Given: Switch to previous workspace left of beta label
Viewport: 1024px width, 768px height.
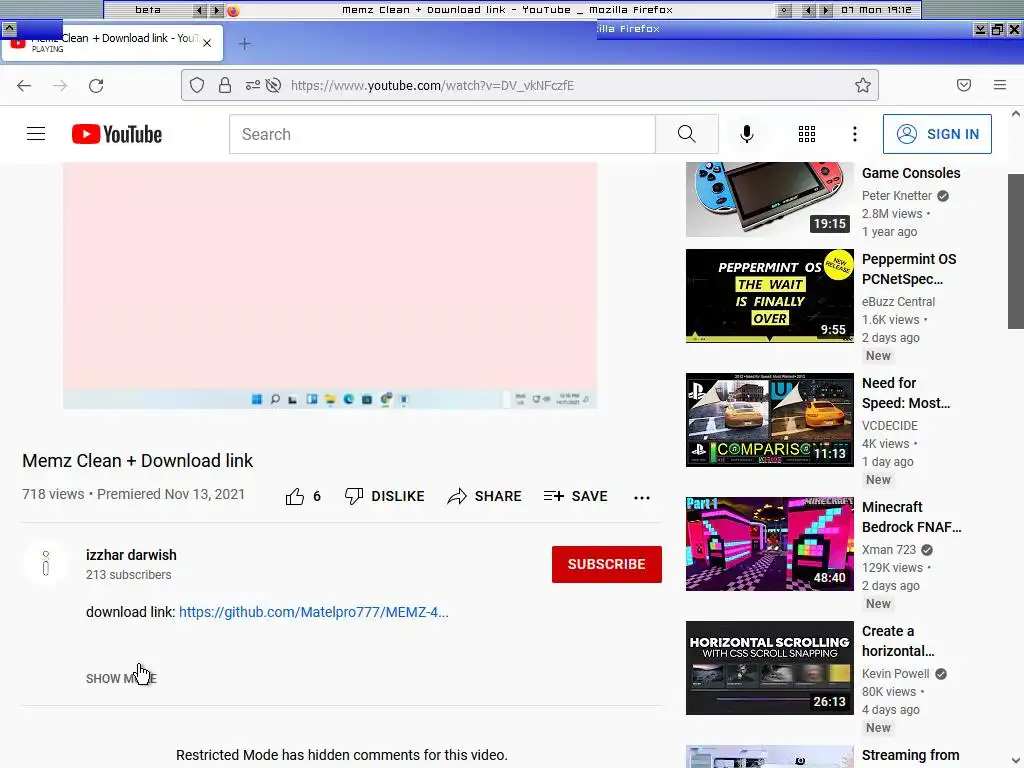Looking at the screenshot, I should (200, 10).
